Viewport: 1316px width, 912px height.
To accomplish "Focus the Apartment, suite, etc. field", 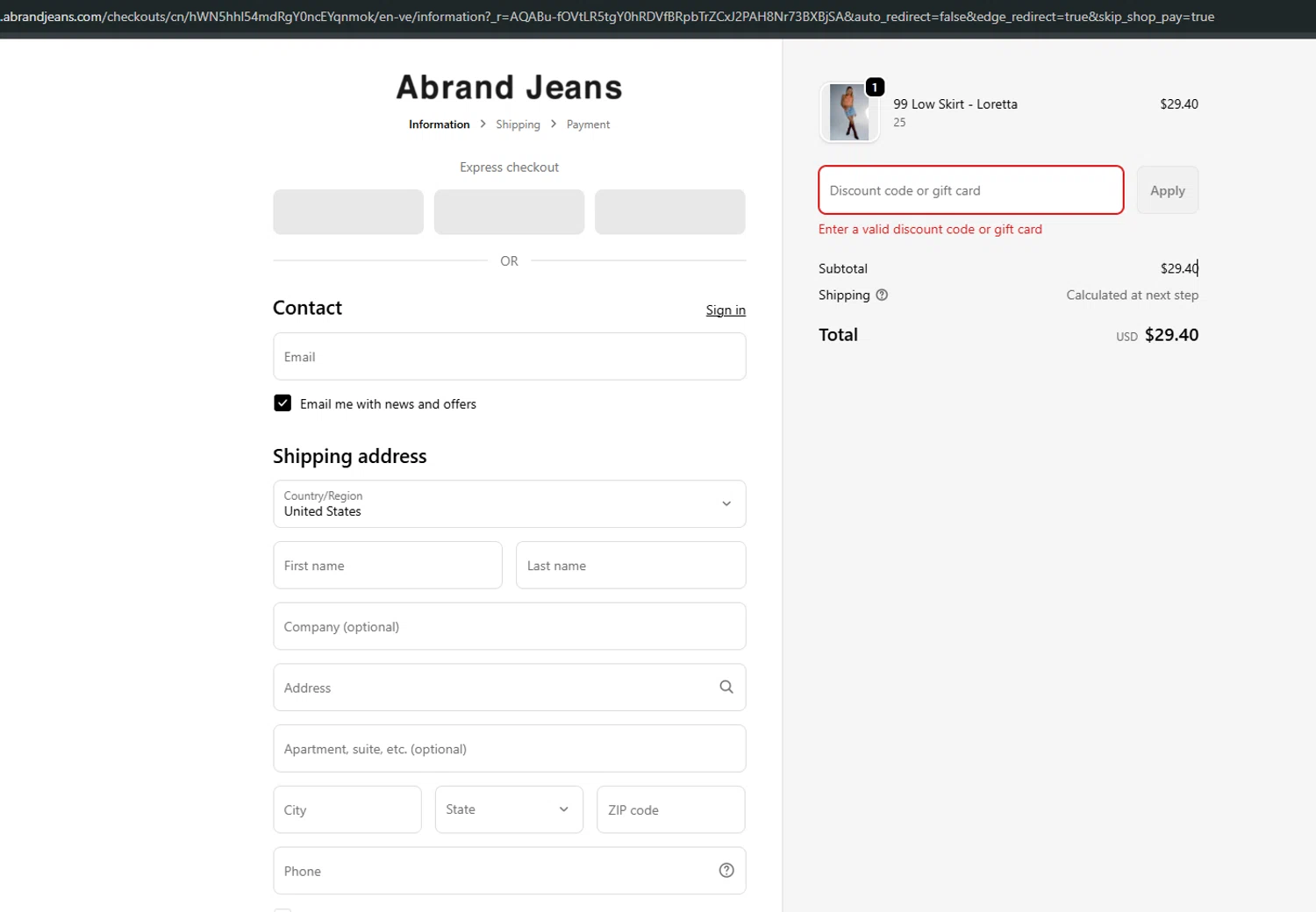I will pyautogui.click(x=509, y=748).
